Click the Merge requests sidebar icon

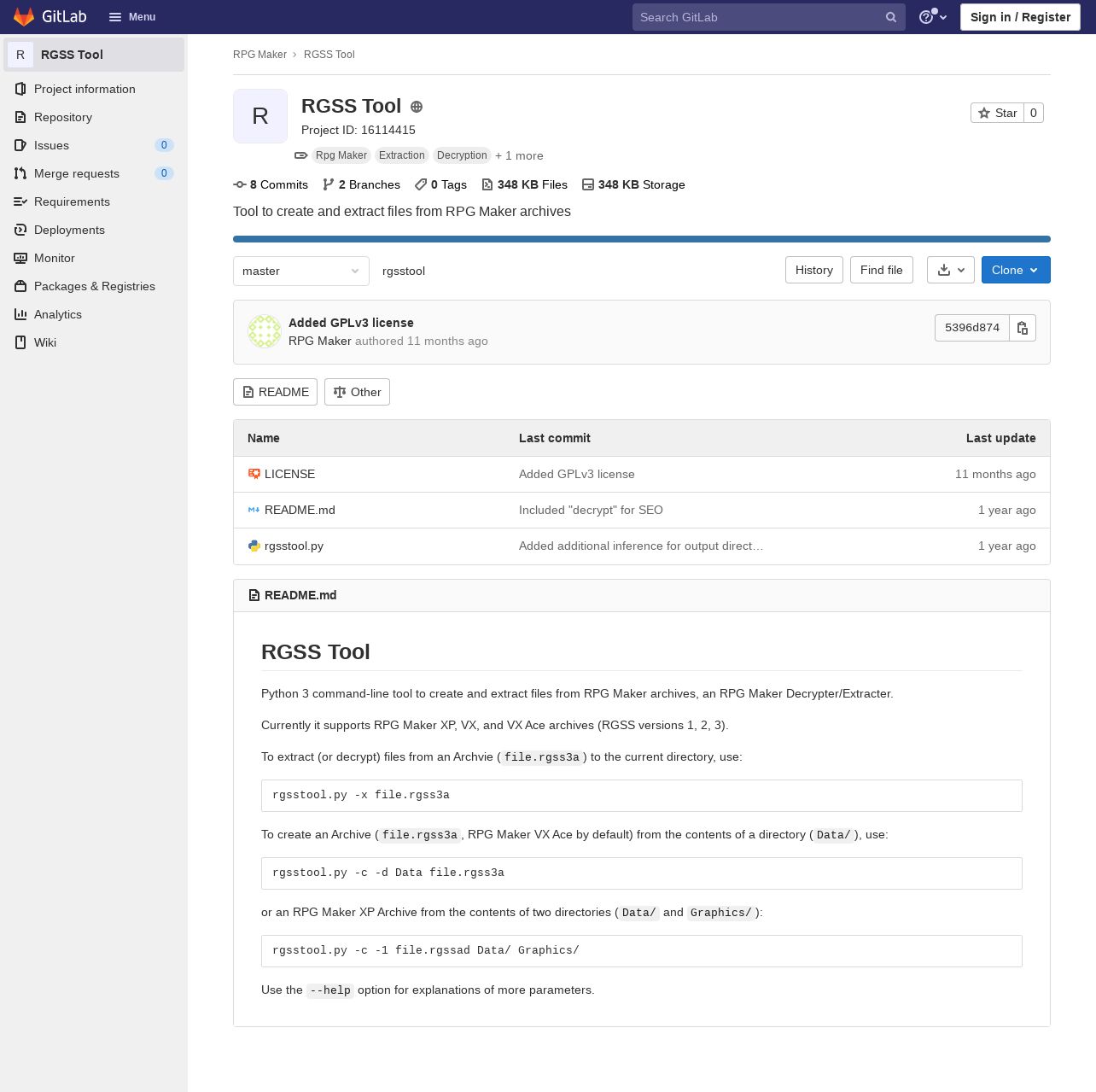[20, 173]
